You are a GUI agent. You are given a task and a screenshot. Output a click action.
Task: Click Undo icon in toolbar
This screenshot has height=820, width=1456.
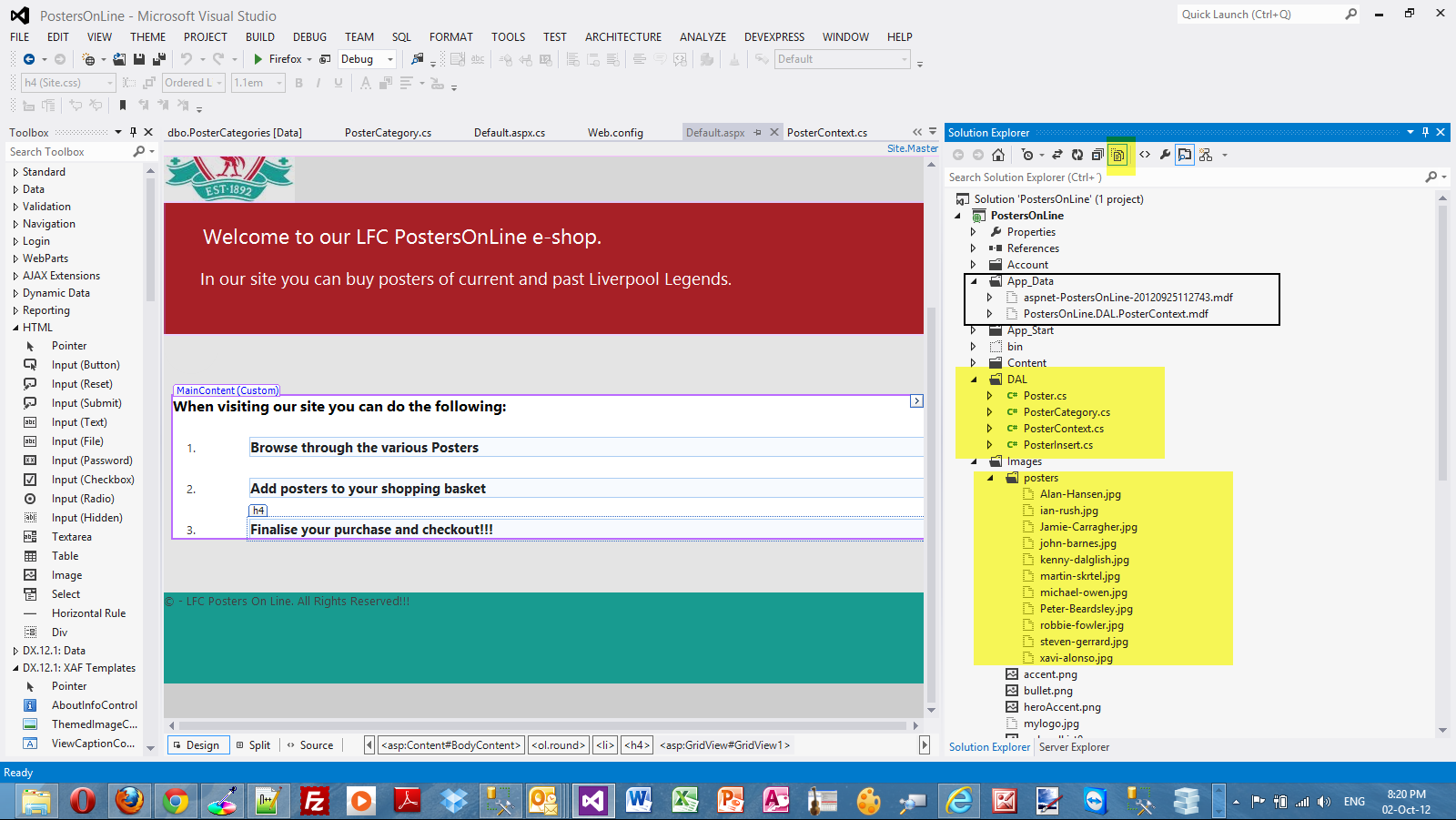(187, 59)
